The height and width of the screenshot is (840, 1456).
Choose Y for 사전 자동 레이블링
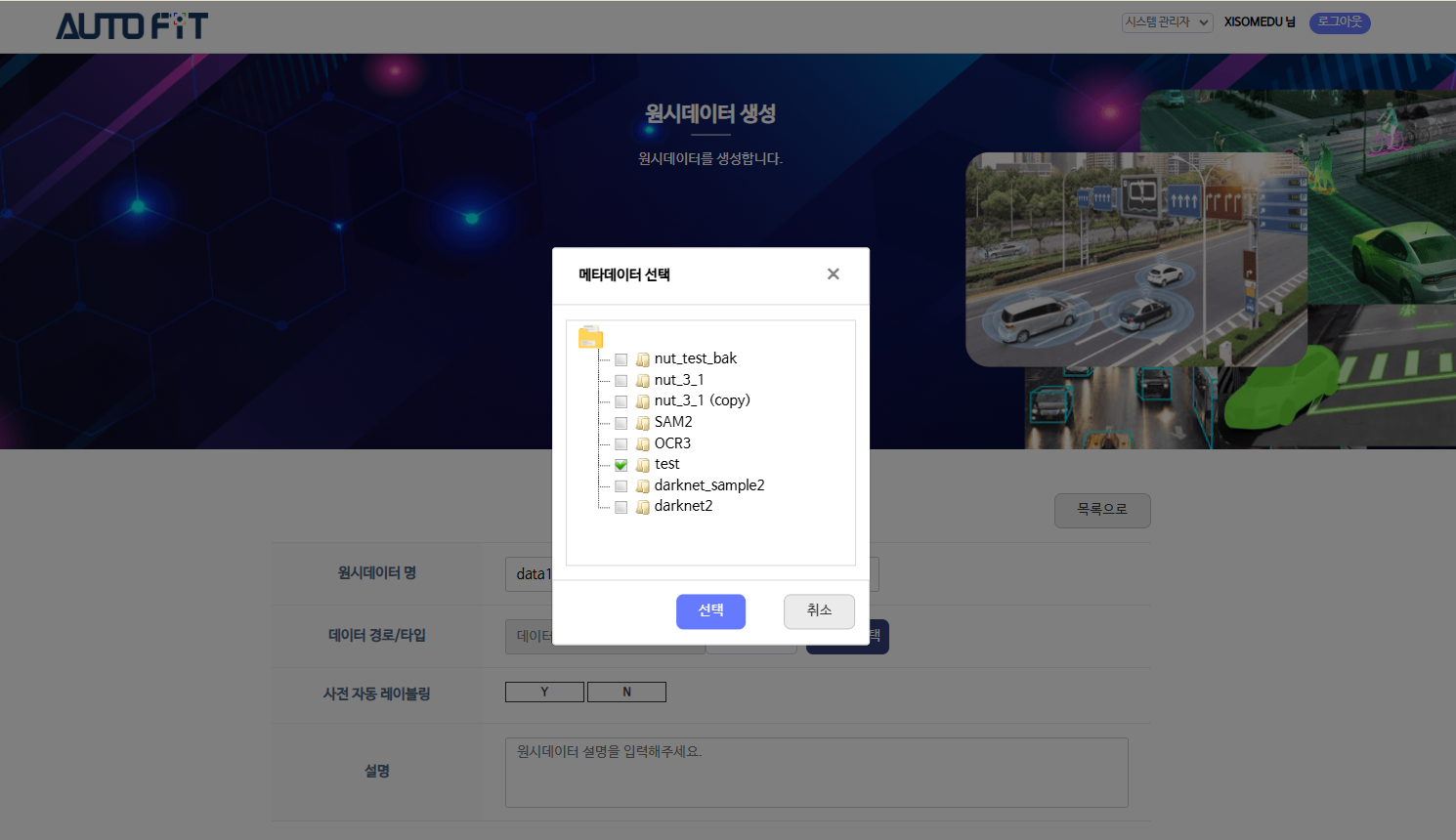coord(544,693)
